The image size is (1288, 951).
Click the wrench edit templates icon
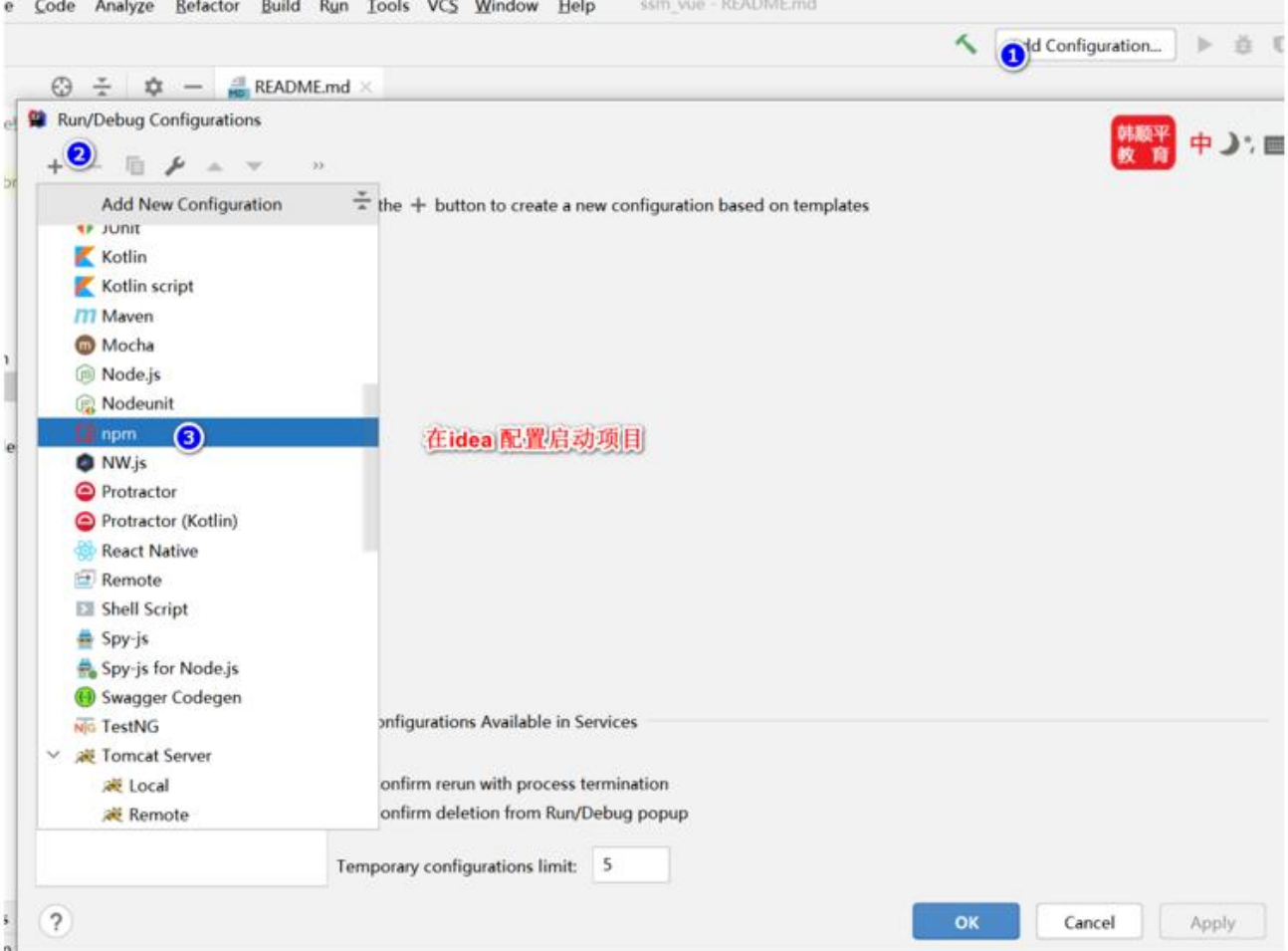(175, 165)
